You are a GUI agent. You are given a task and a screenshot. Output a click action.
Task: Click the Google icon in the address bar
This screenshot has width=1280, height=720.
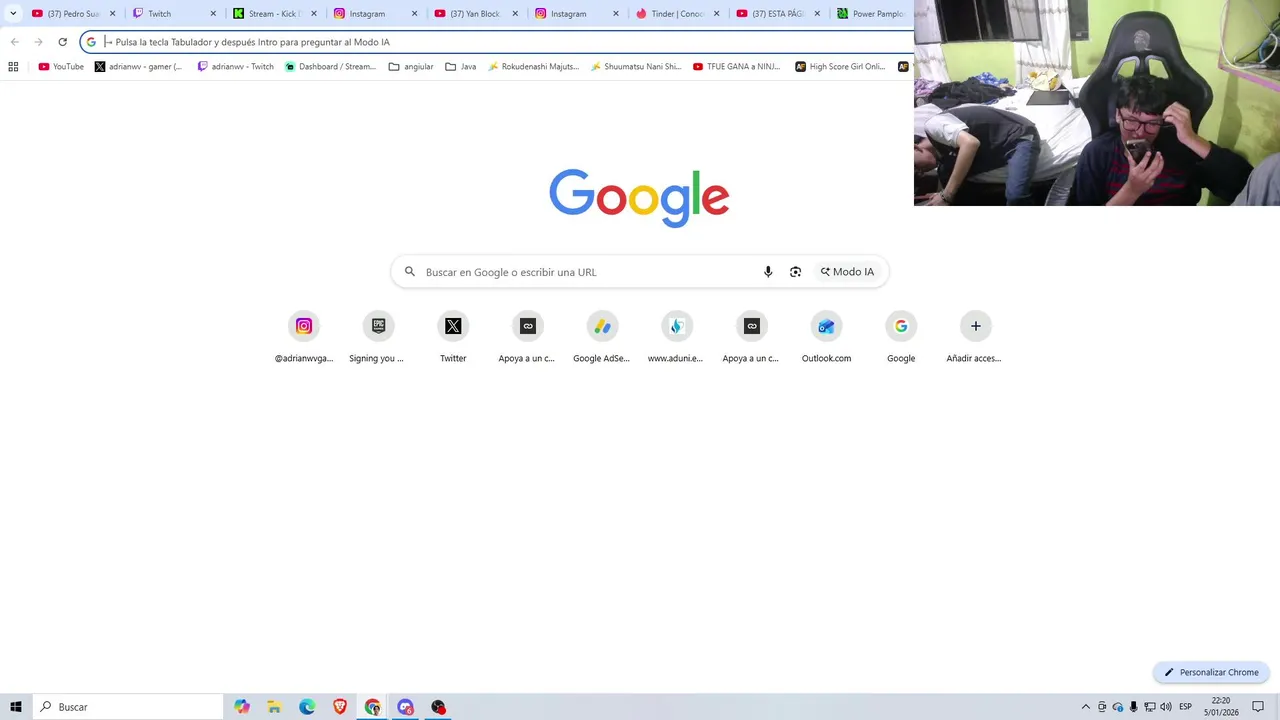coord(91,42)
